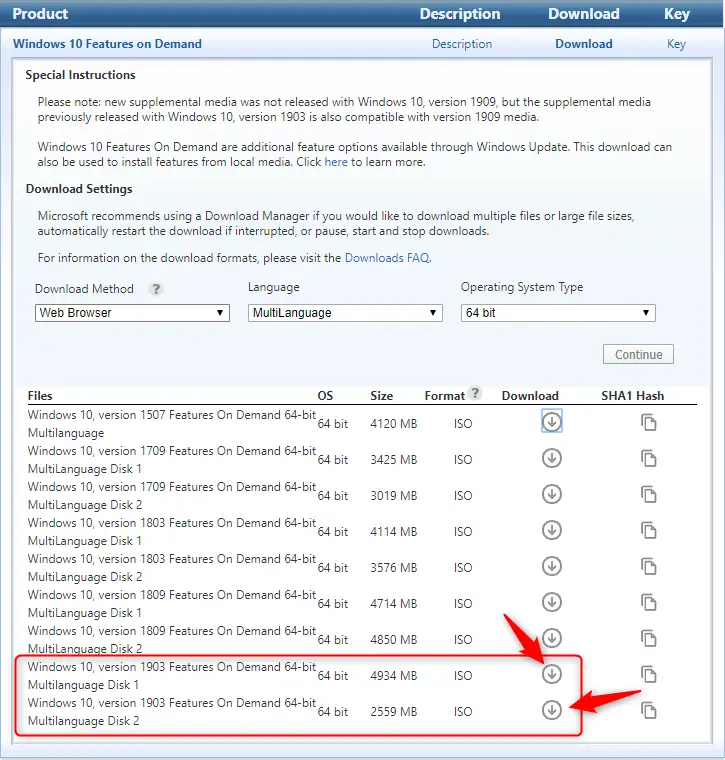Copy SHA1 hash for 1803 Disk 2
725x760 pixels.
(648, 567)
